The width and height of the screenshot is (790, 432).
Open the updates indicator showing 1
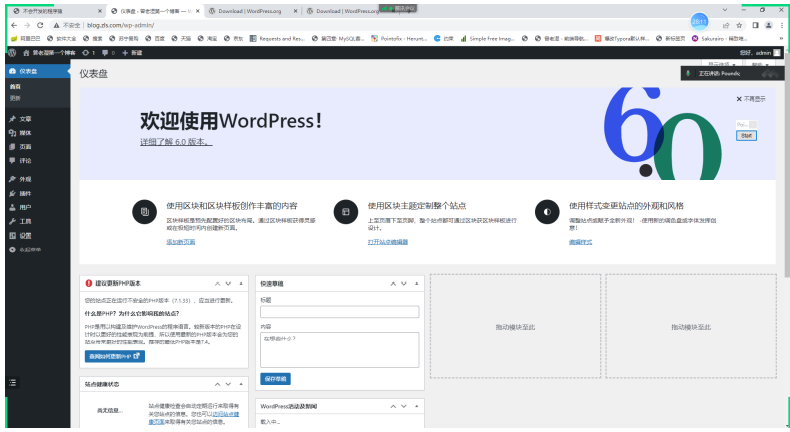click(x=88, y=52)
